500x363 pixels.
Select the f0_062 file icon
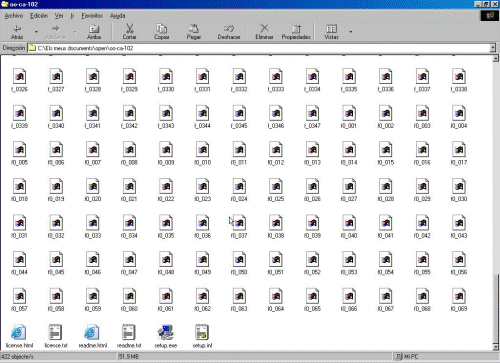click(203, 296)
